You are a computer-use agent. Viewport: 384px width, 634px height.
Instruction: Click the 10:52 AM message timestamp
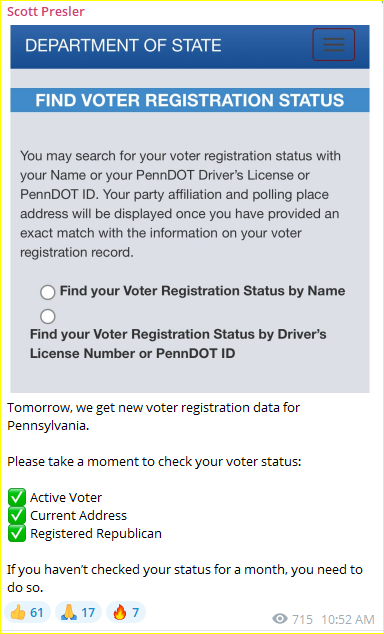(x=348, y=619)
